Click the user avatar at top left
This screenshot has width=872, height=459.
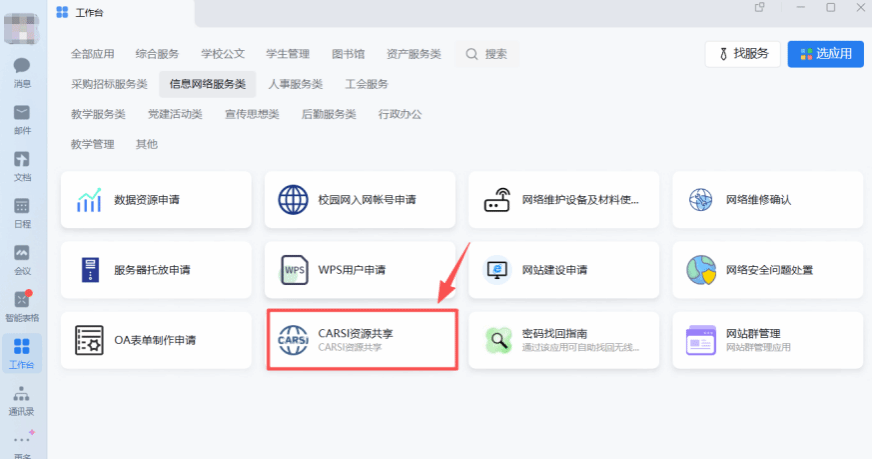click(22, 27)
